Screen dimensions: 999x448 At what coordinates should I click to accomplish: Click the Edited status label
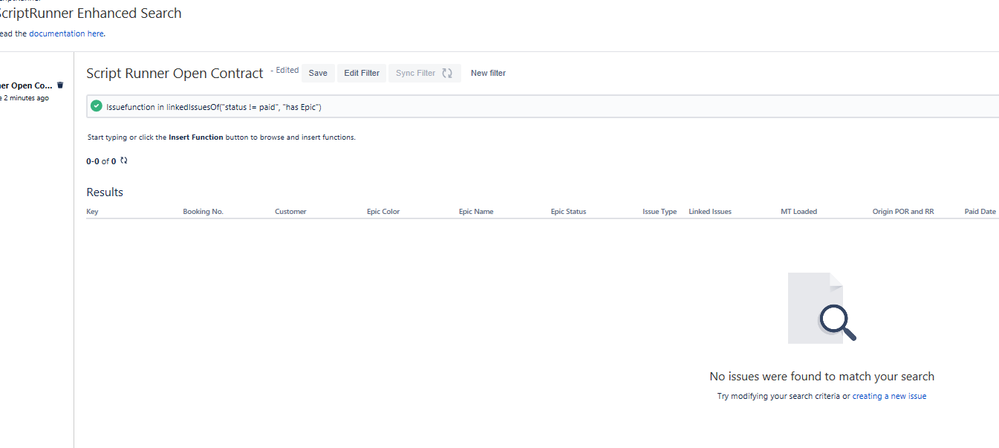point(287,70)
